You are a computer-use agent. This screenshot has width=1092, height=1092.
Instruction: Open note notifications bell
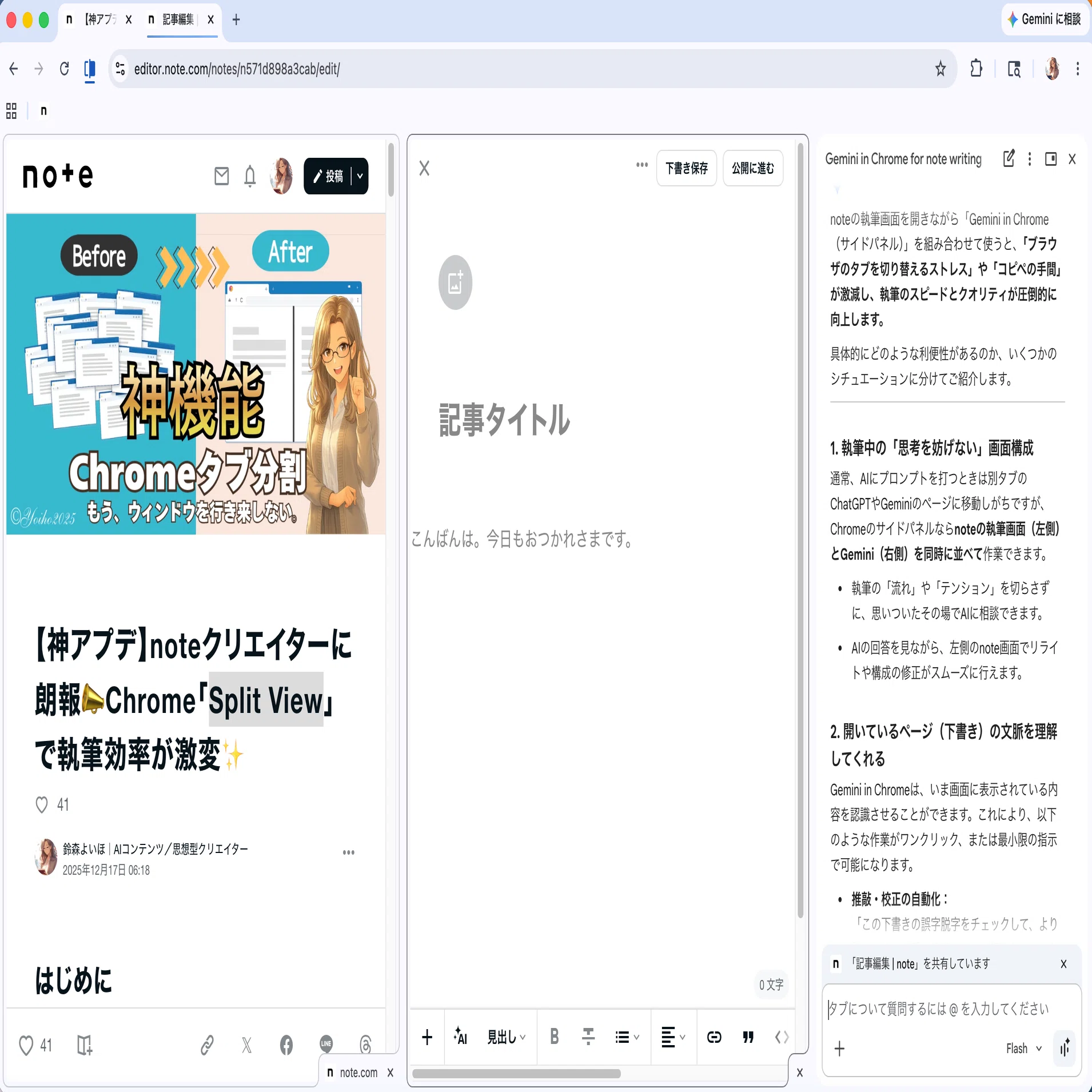[x=250, y=176]
